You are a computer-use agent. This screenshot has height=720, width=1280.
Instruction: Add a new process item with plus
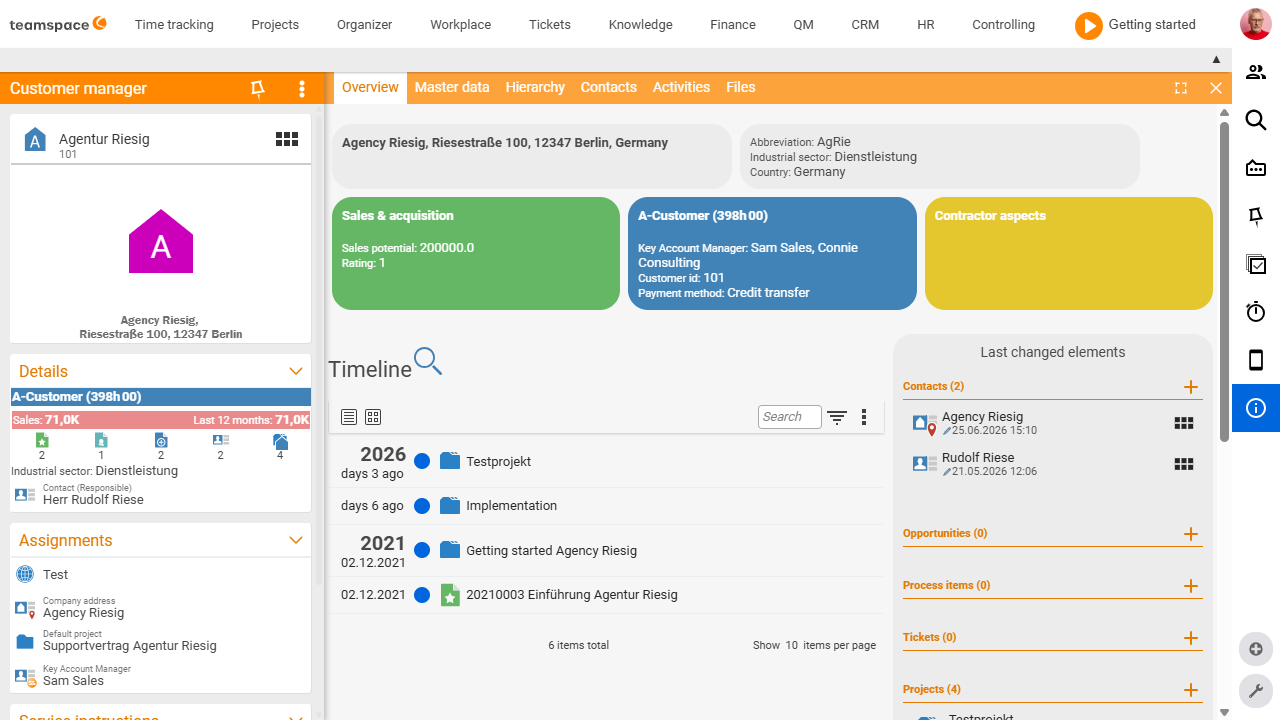[x=1191, y=586]
